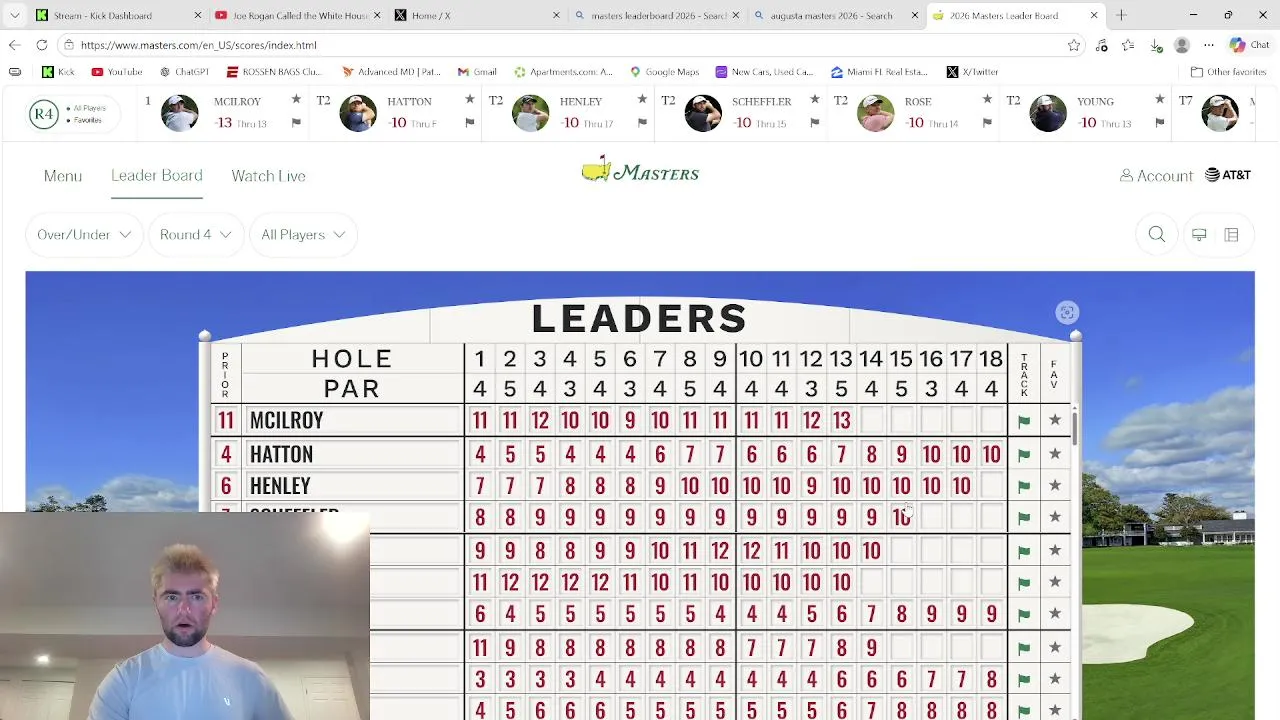Click MCILROY name in scoreboard
The image size is (1280, 720).
coord(286,420)
